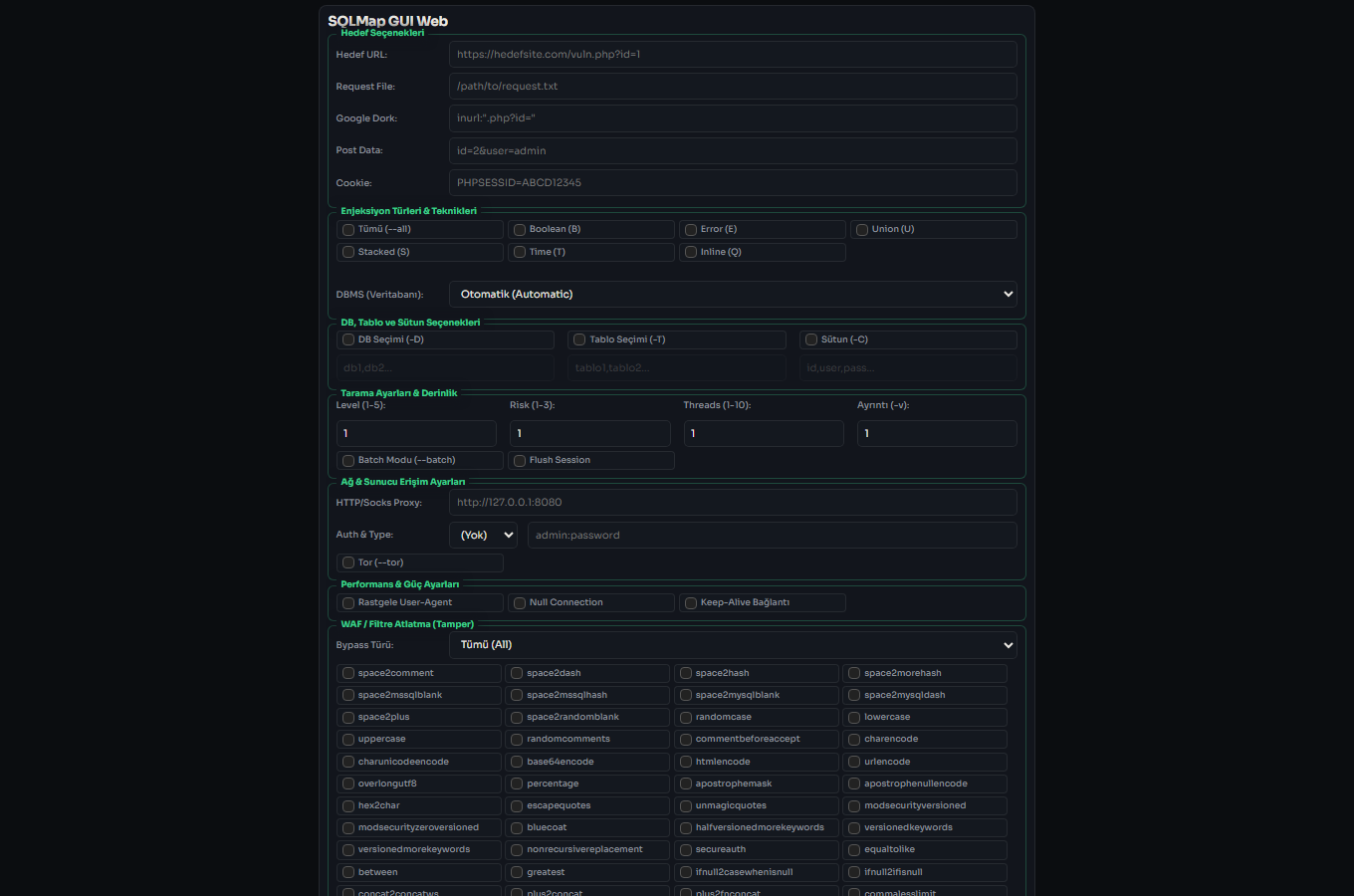This screenshot has width=1354, height=896.
Task: Click the Cookie input field
Action: [x=733, y=183]
